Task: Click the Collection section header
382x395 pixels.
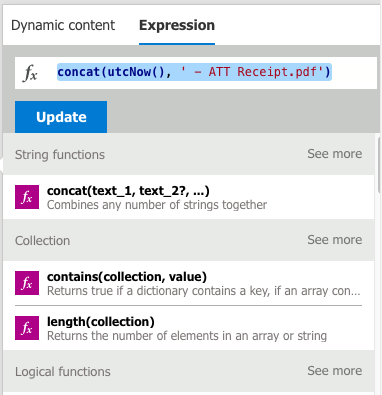Action: (x=42, y=241)
